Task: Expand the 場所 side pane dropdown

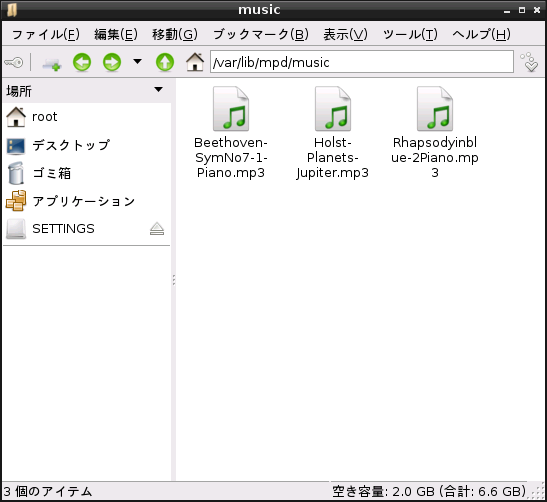Action: point(158,90)
